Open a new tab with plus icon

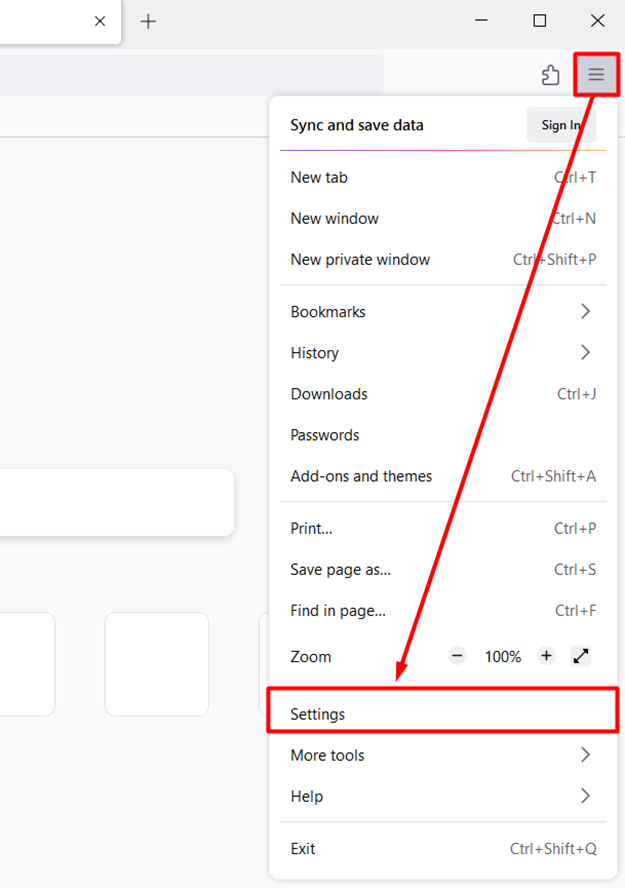[148, 21]
